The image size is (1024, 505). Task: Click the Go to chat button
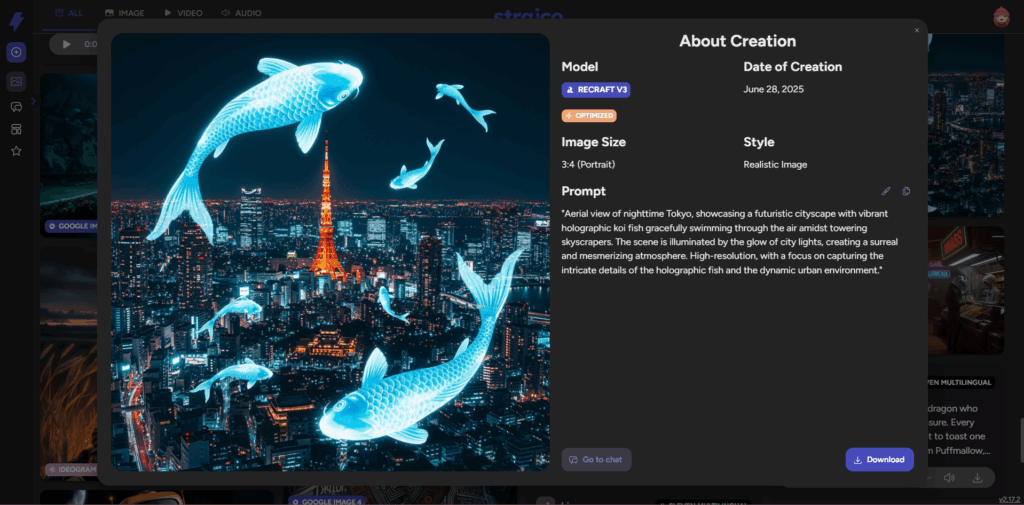(x=596, y=459)
